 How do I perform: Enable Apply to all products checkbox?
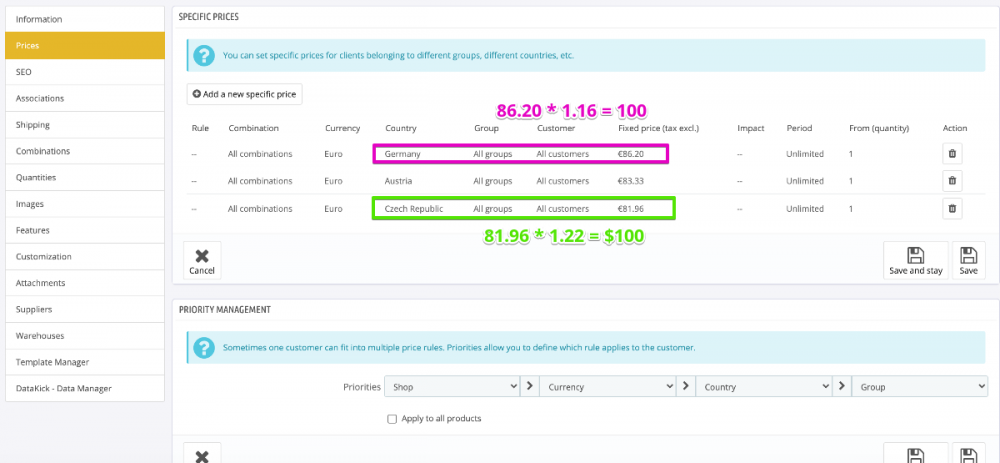point(392,418)
